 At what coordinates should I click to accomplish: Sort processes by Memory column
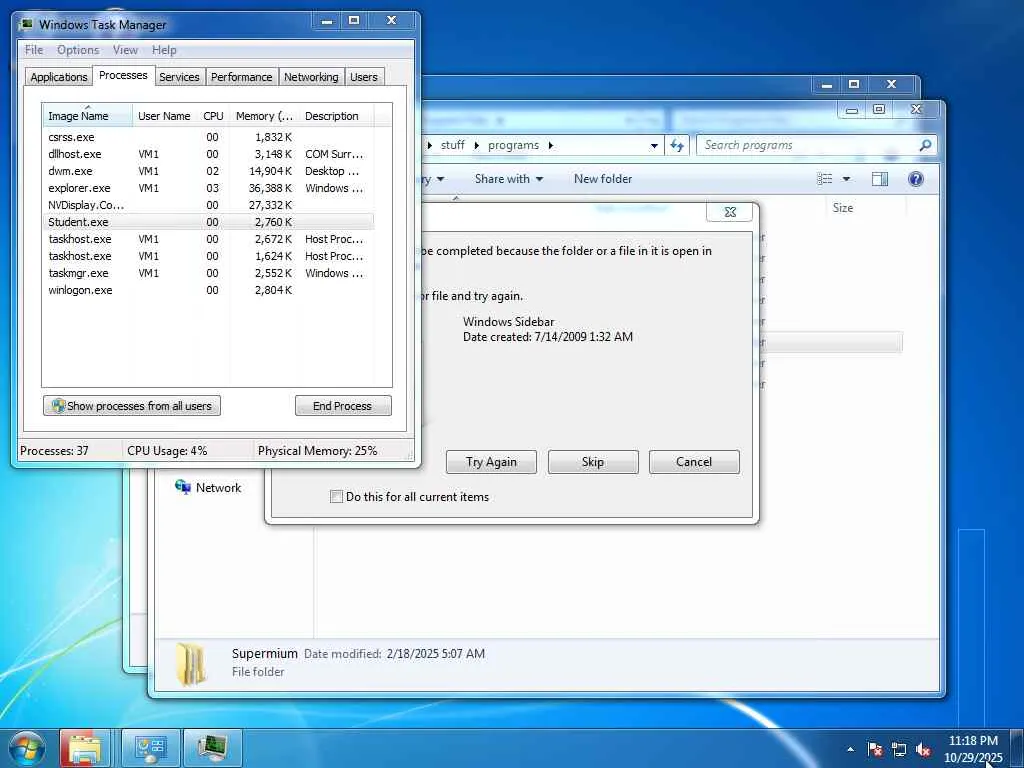[264, 116]
